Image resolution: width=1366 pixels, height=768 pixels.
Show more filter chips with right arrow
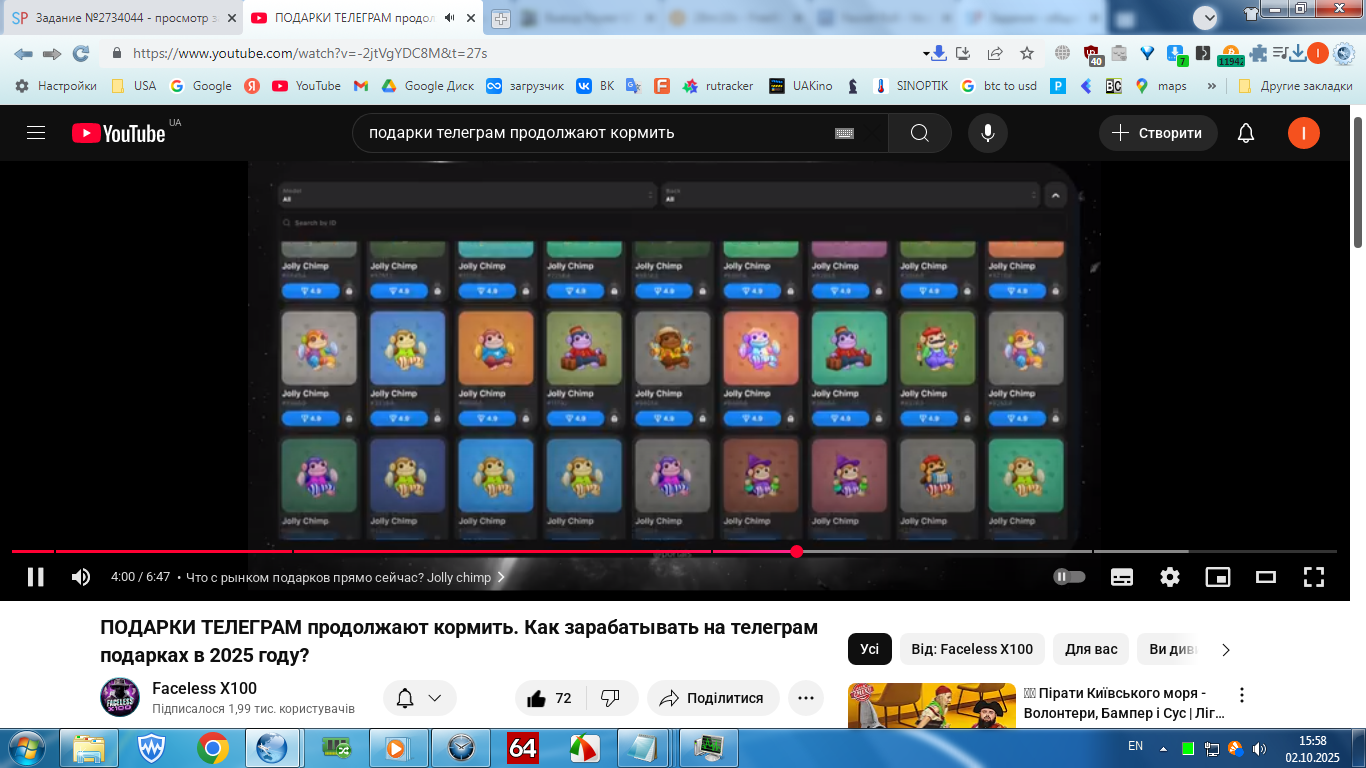click(x=1226, y=649)
